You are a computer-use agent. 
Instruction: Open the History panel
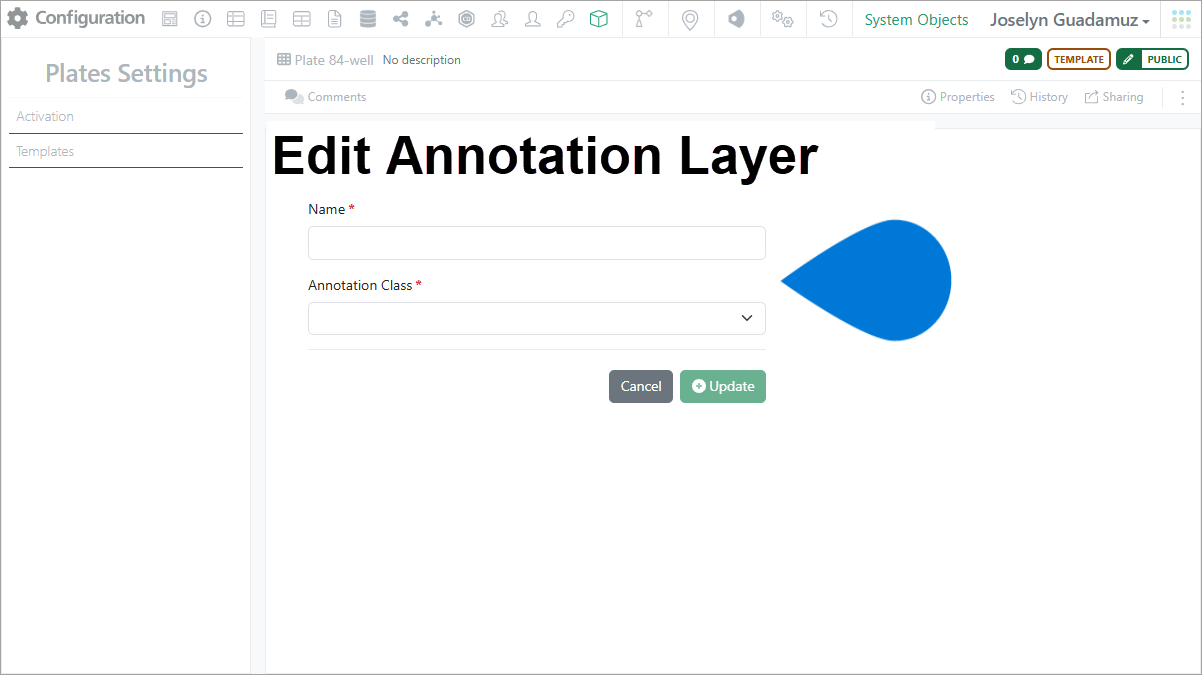(x=1039, y=97)
